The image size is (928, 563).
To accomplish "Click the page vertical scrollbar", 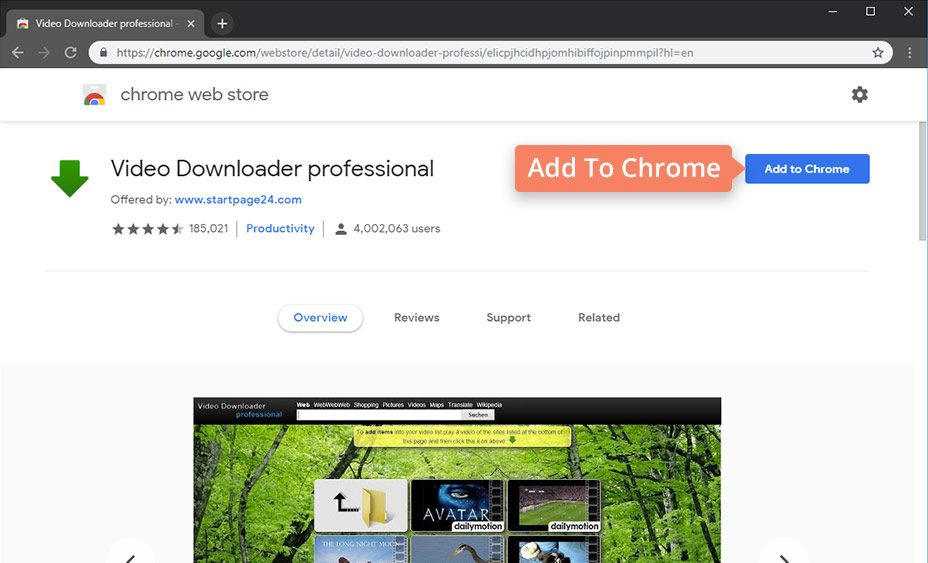I will (922, 181).
